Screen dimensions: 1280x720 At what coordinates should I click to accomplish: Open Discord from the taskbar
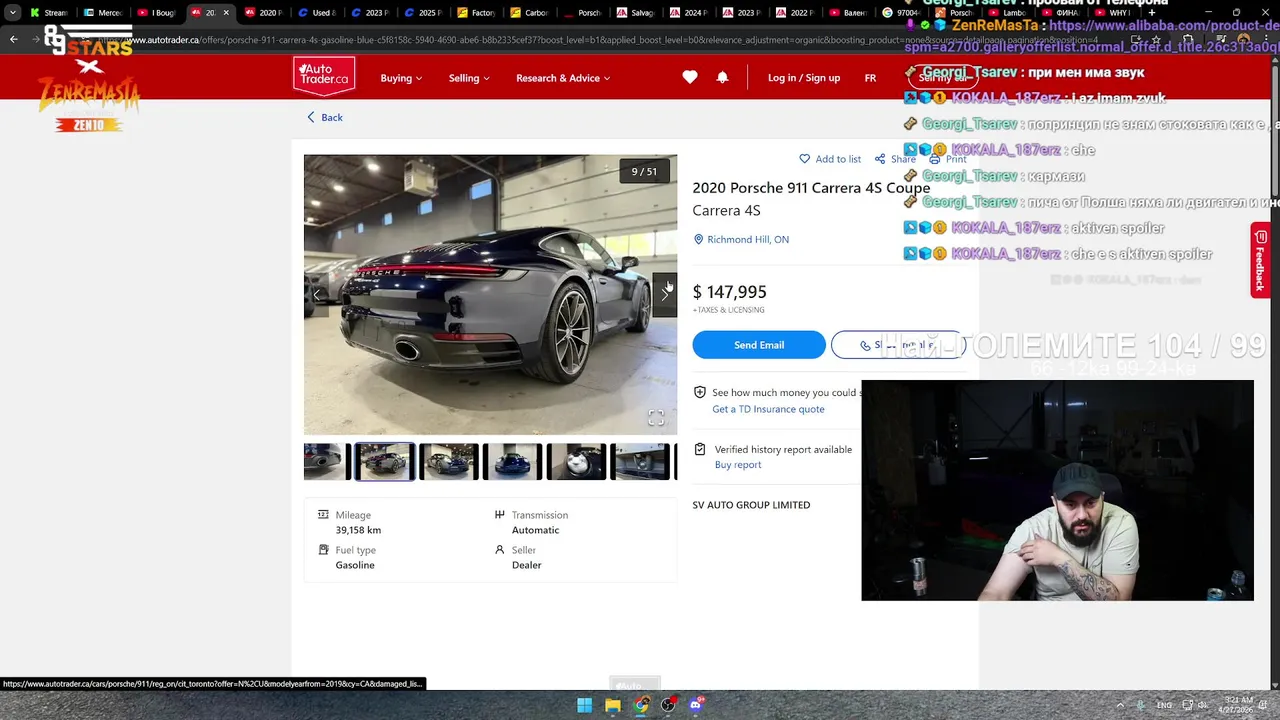point(696,705)
